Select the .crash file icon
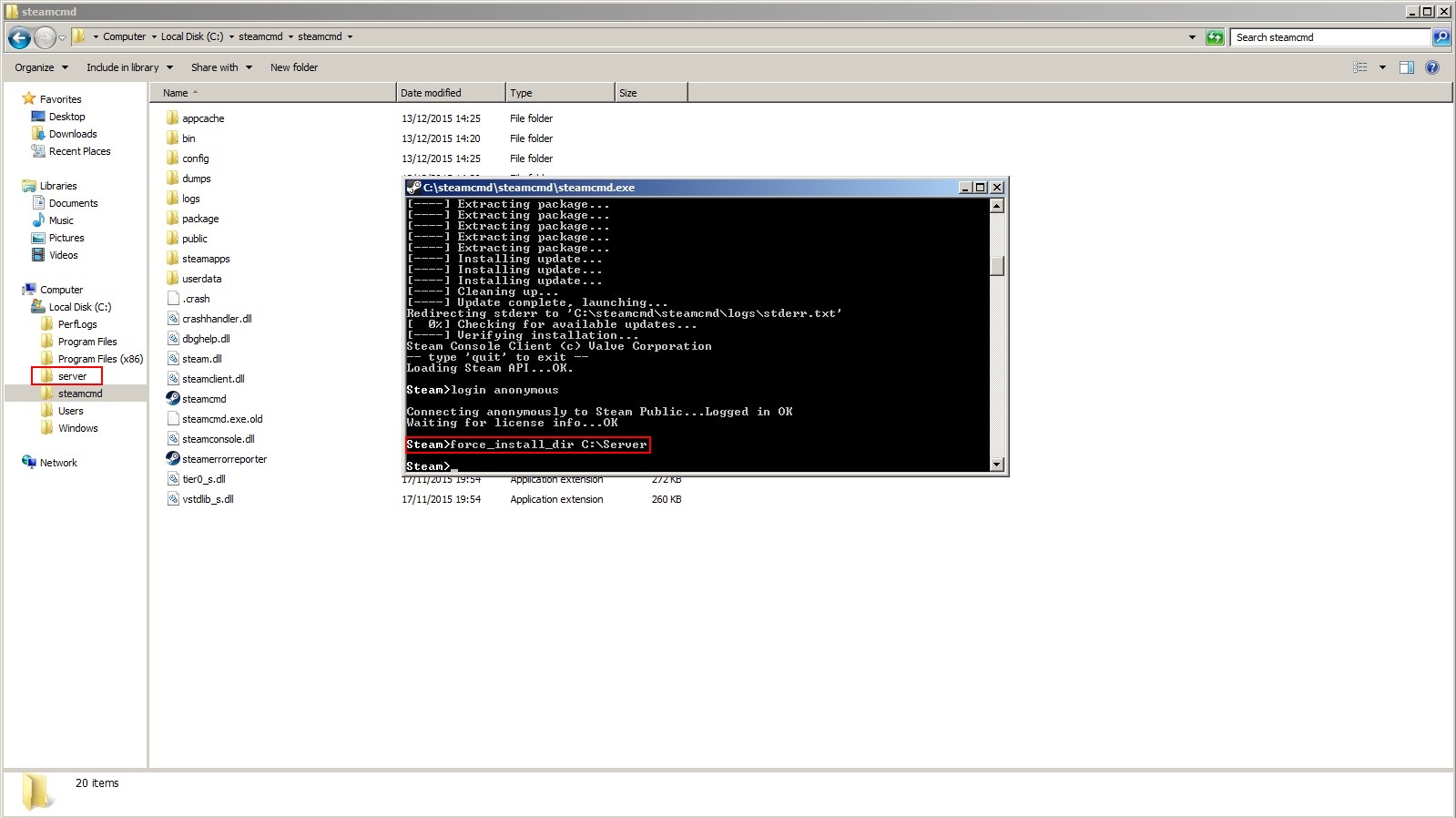1456x818 pixels. click(x=173, y=299)
